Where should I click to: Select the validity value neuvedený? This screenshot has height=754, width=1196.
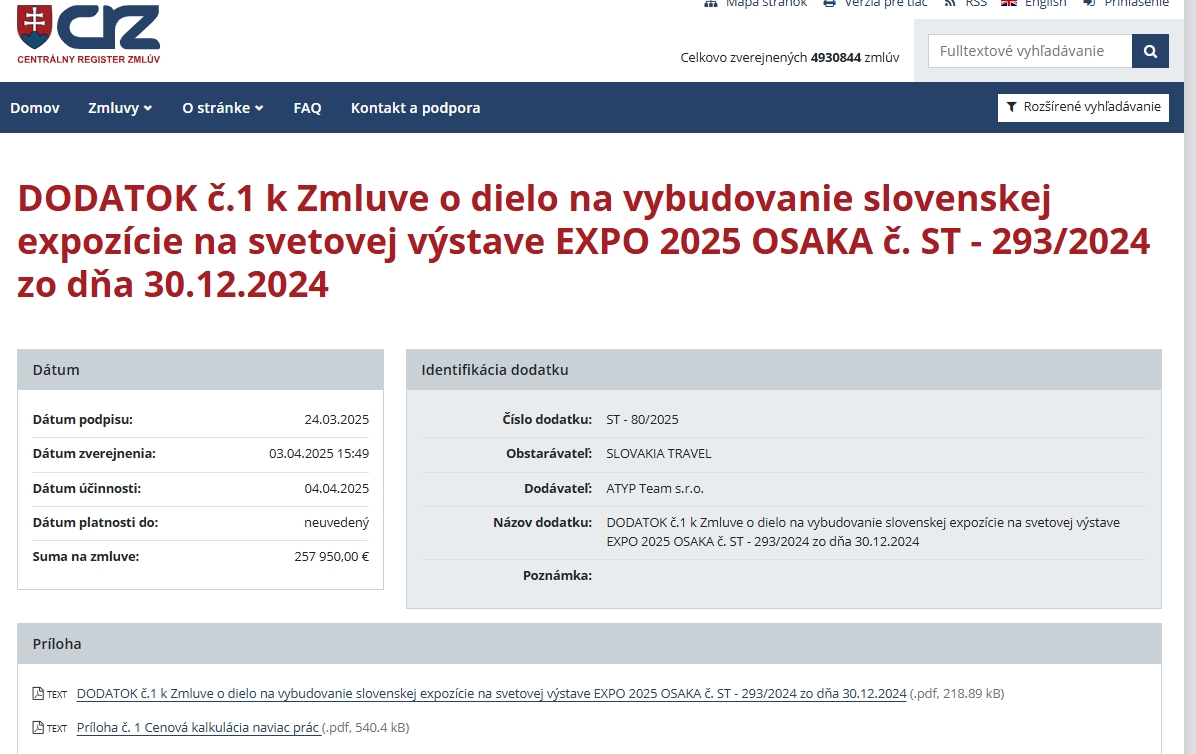[x=336, y=523]
